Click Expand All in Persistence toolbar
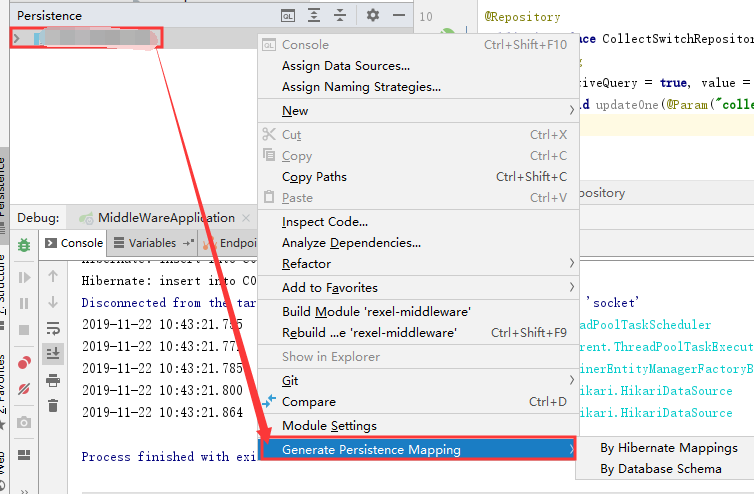Image resolution: width=754 pixels, height=494 pixels. [314, 15]
